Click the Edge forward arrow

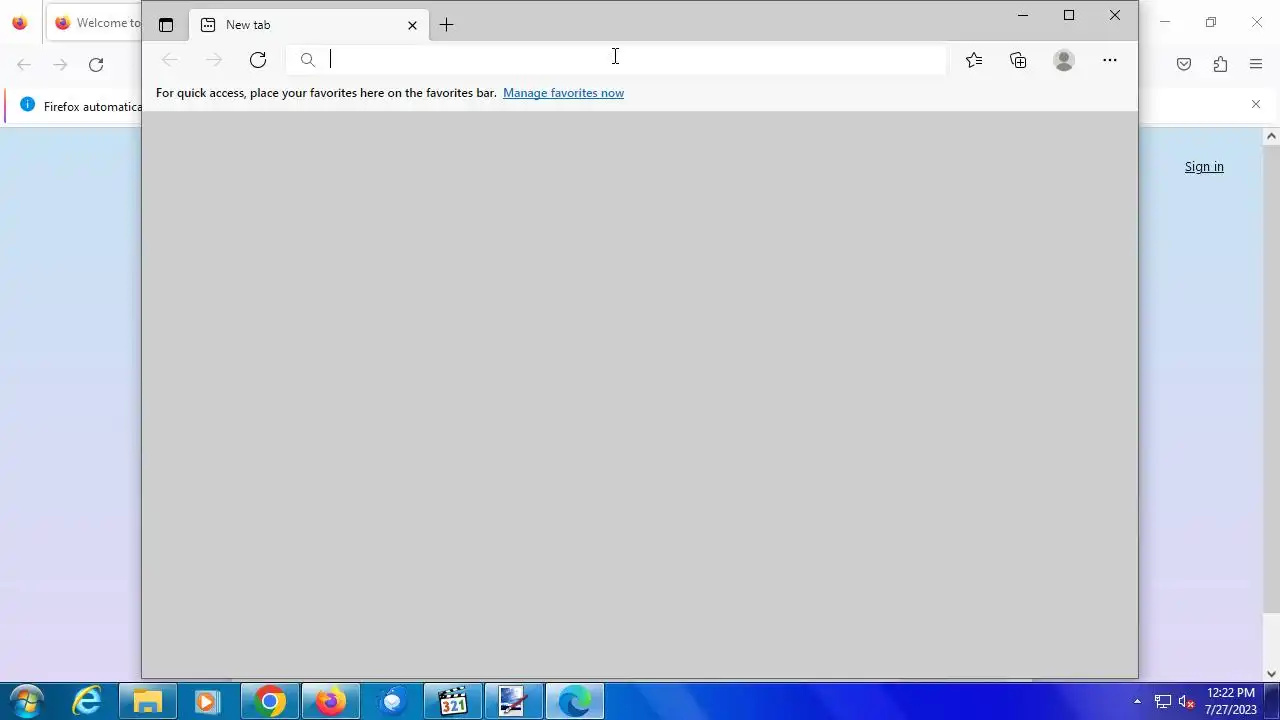click(214, 60)
